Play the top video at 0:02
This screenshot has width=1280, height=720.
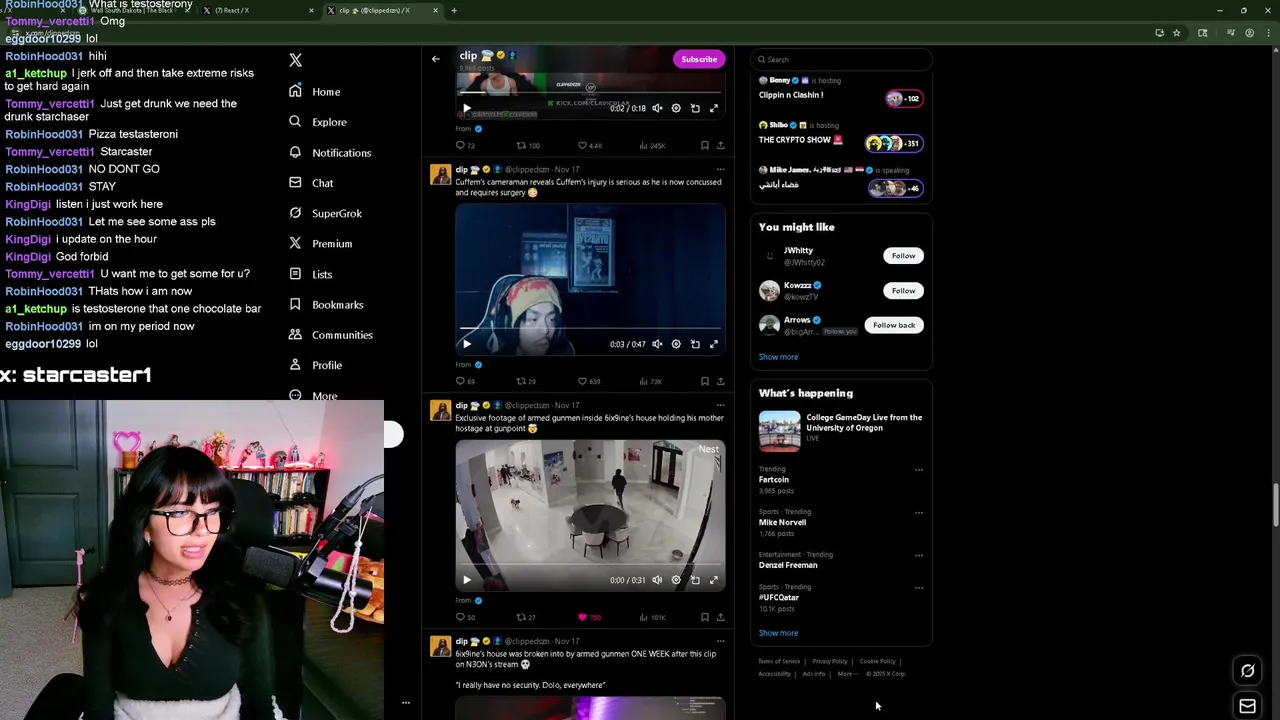coord(466,108)
